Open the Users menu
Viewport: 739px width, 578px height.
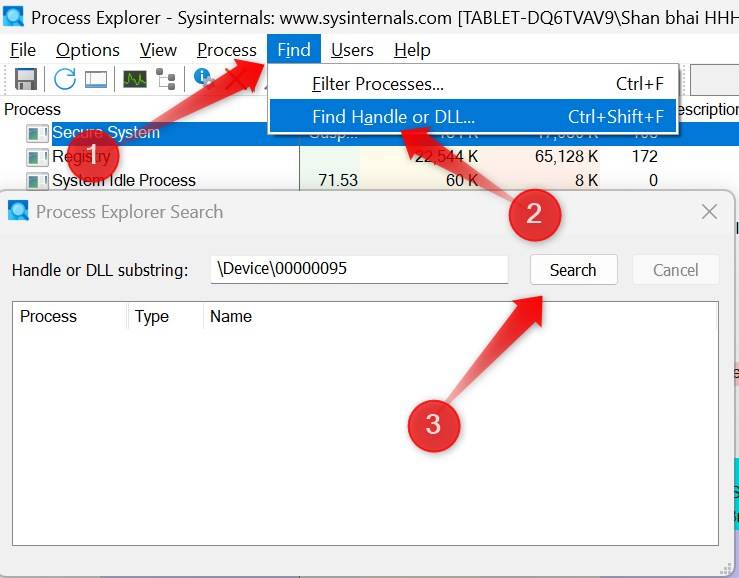pyautogui.click(x=352, y=50)
